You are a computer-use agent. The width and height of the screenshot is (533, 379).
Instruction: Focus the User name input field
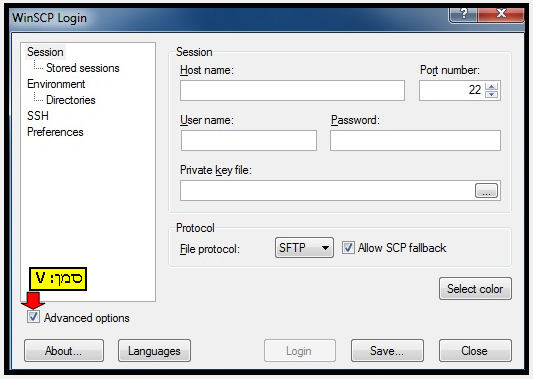[x=249, y=140]
